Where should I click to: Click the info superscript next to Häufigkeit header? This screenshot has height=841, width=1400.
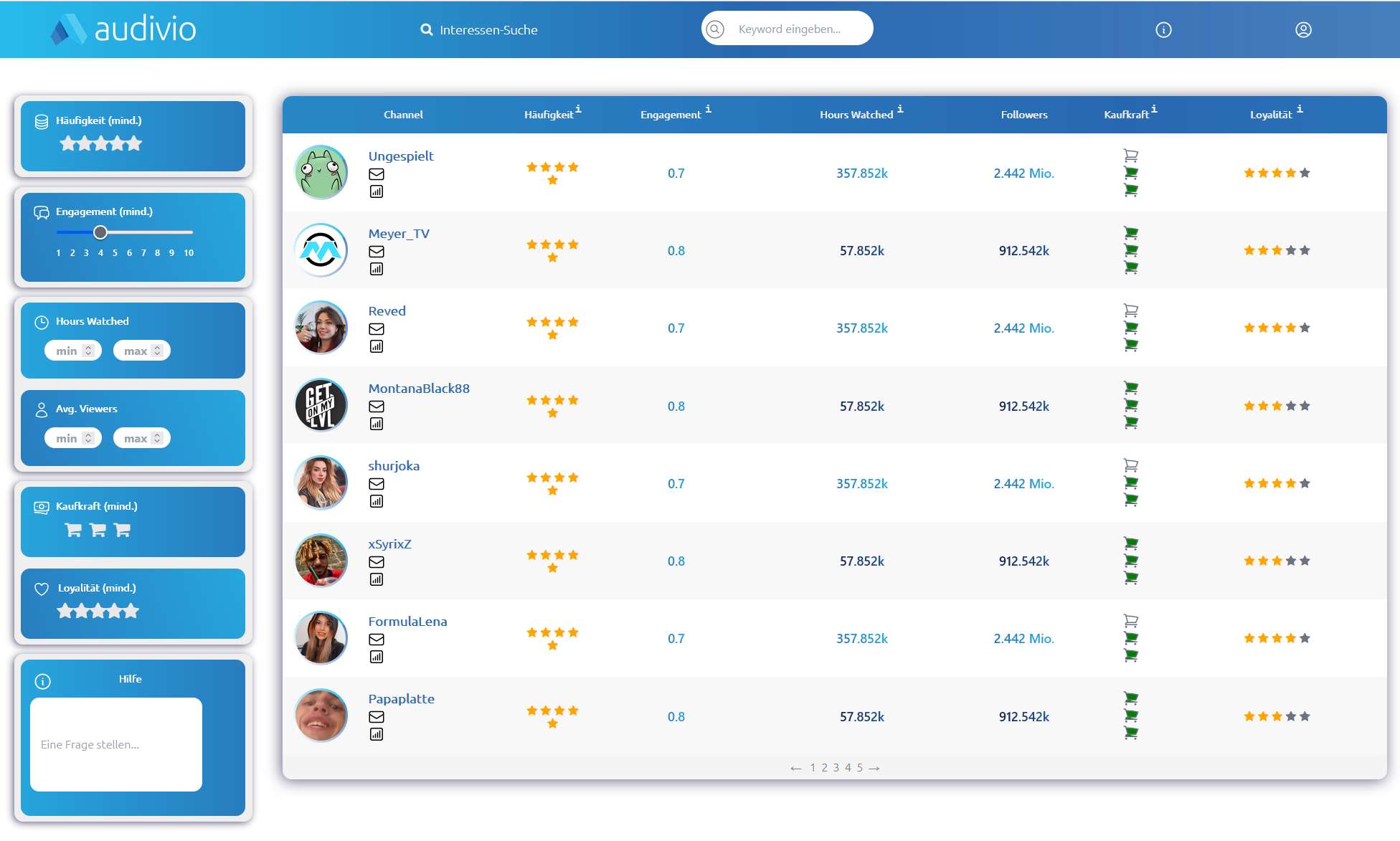(x=578, y=110)
